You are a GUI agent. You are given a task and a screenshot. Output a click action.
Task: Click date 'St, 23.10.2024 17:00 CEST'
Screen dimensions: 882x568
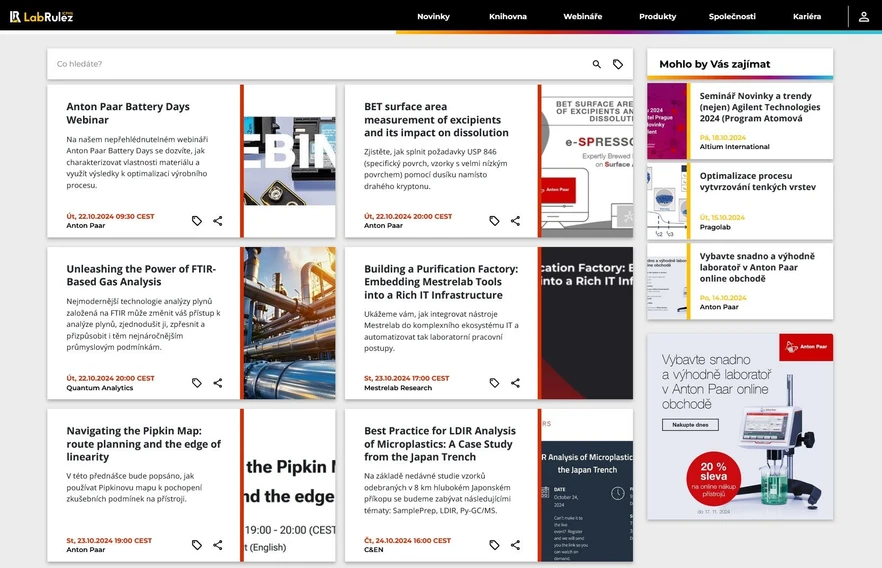pyautogui.click(x=407, y=378)
